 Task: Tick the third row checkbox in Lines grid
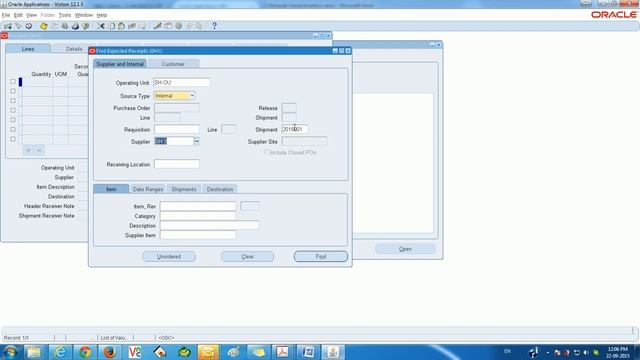pos(13,101)
